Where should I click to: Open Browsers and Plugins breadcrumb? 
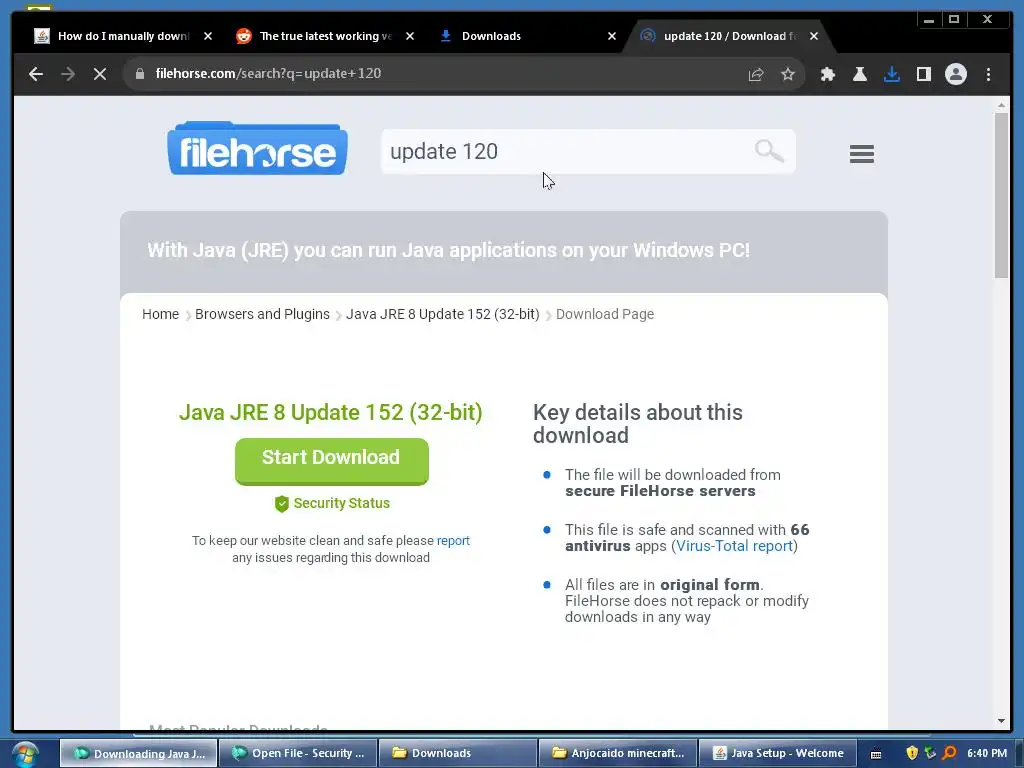[262, 314]
